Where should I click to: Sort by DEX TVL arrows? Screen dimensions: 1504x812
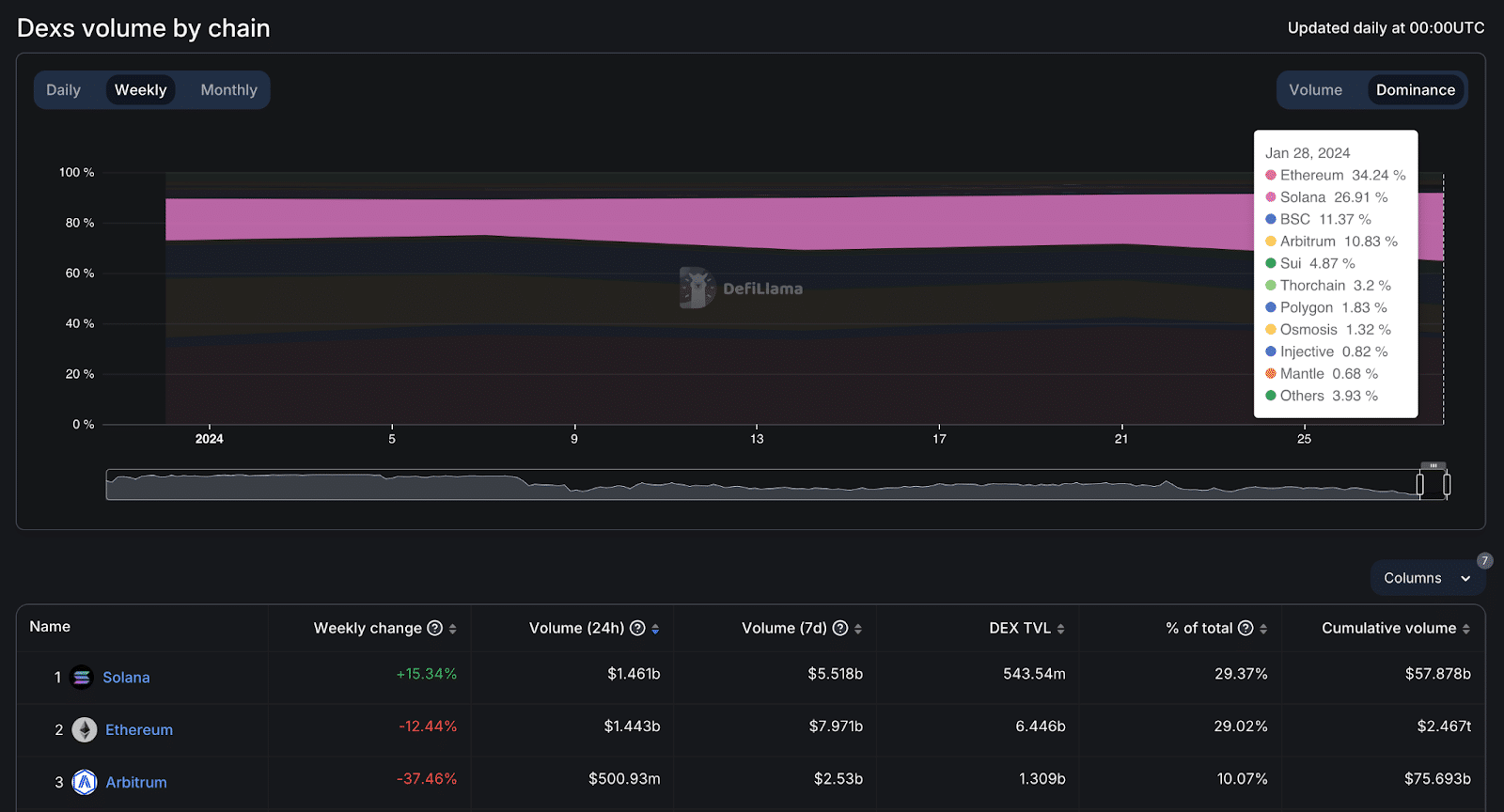pyautogui.click(x=1060, y=629)
